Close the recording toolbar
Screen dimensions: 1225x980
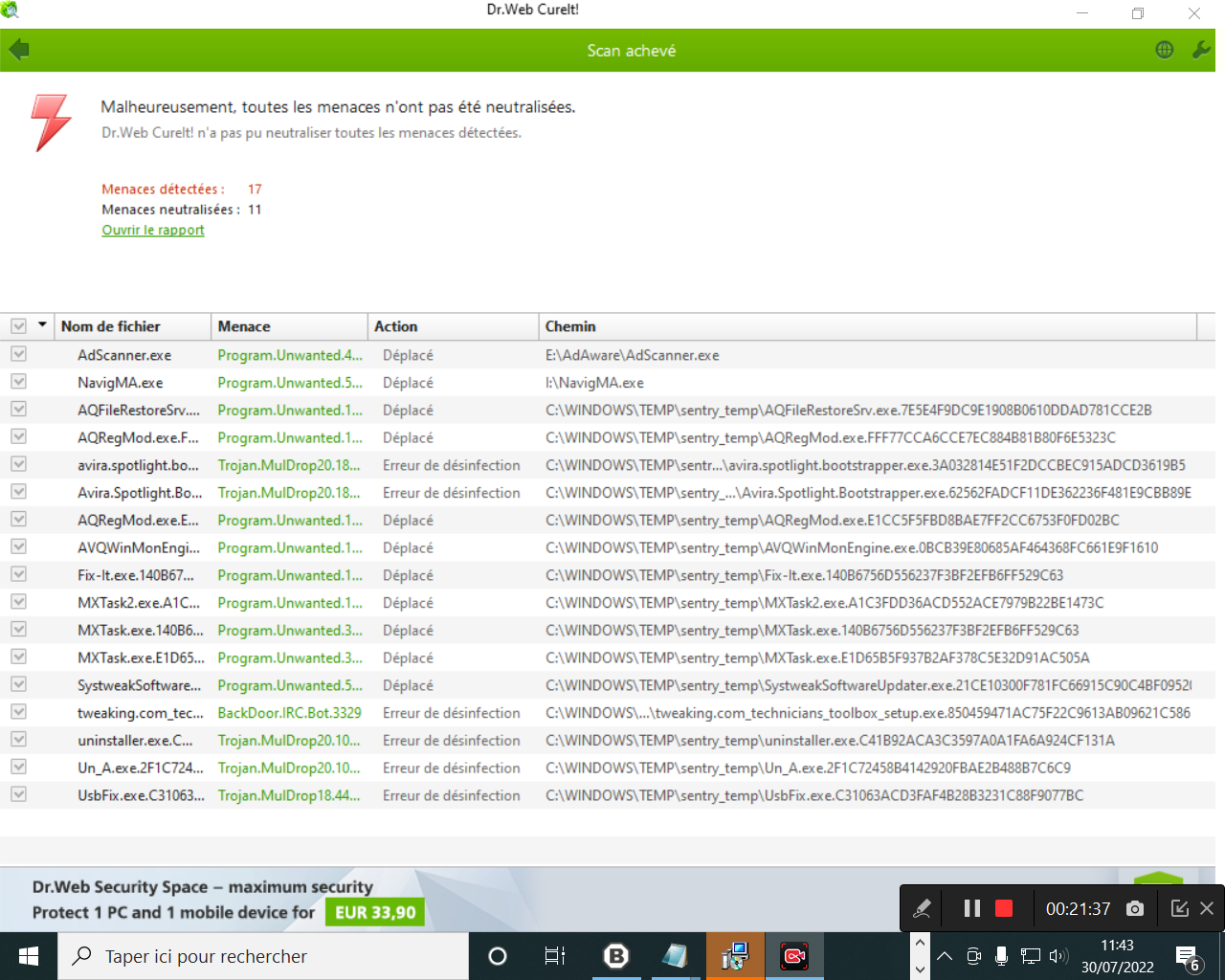(x=1207, y=908)
